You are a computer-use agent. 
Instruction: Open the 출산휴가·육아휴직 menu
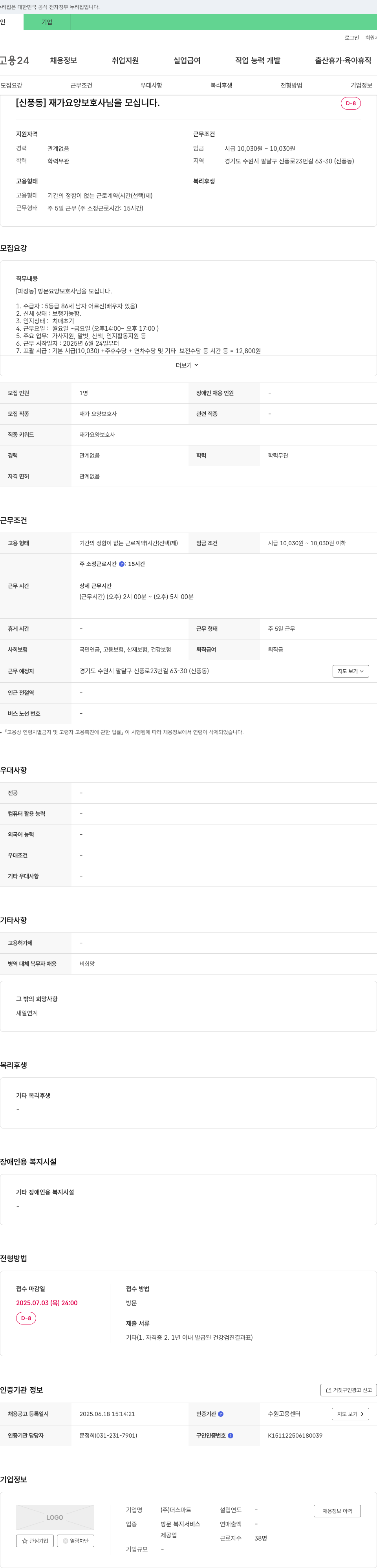click(343, 60)
